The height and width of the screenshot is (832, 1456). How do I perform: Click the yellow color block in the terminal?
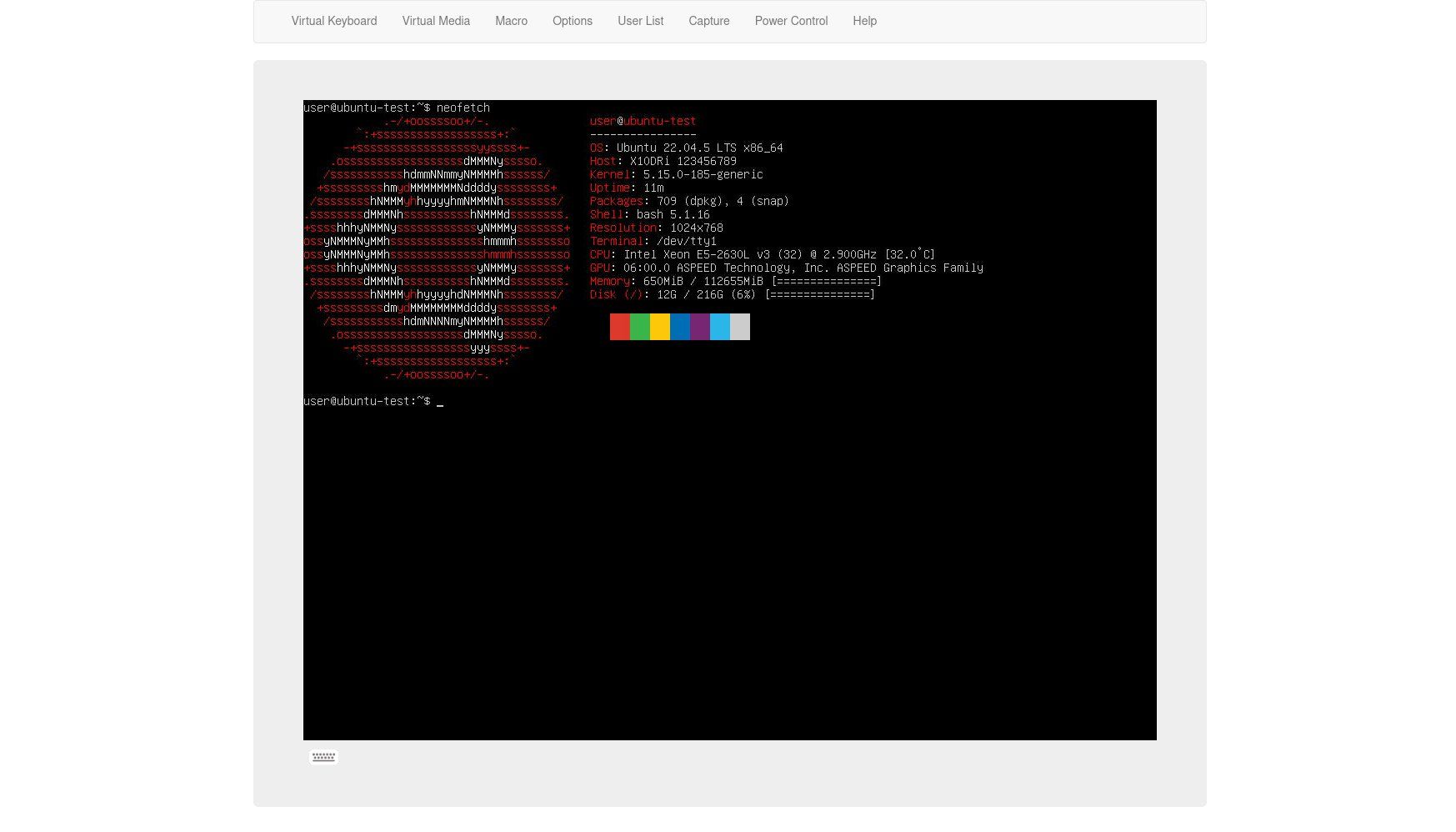pos(660,327)
